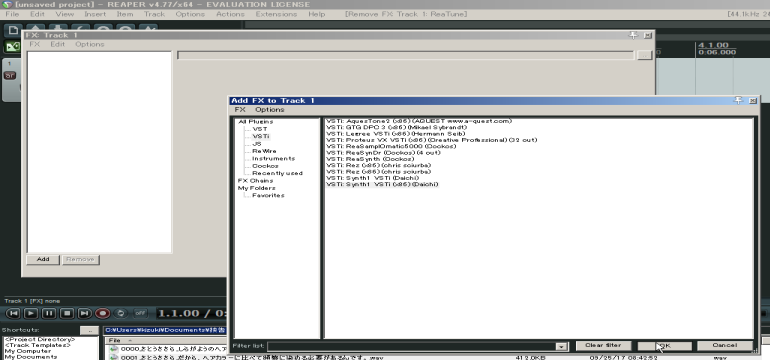Click Add button in FX: Track 1 window
The height and width of the screenshot is (360, 770).
click(x=43, y=259)
